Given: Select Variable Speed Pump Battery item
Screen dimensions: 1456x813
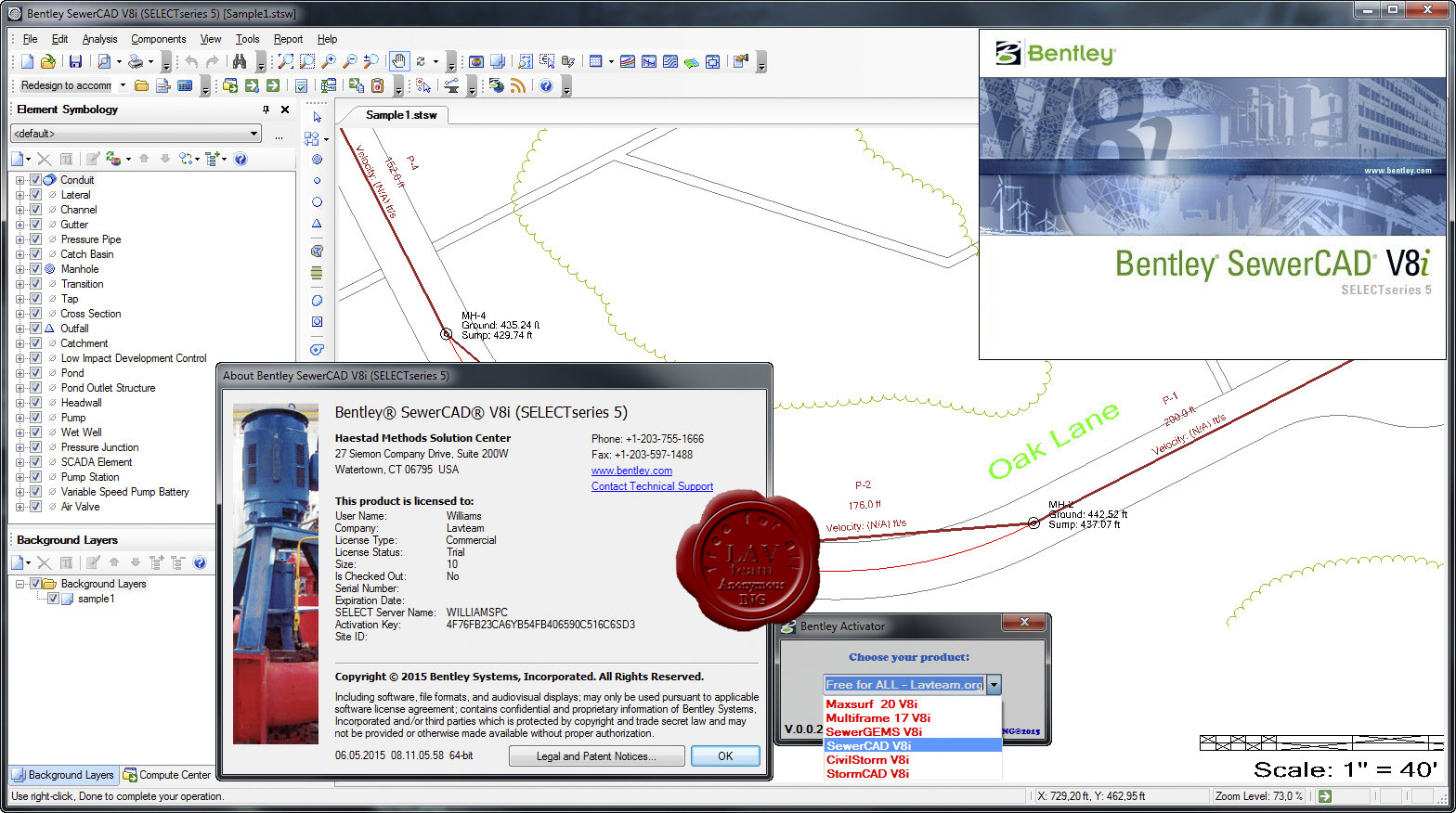Looking at the screenshot, I should pyautogui.click(x=124, y=492).
